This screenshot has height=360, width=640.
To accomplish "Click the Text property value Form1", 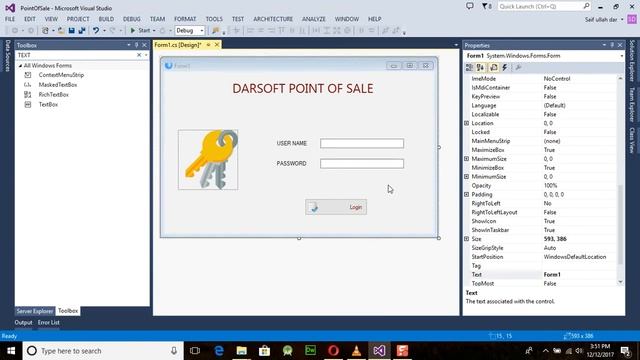I will point(552,275).
